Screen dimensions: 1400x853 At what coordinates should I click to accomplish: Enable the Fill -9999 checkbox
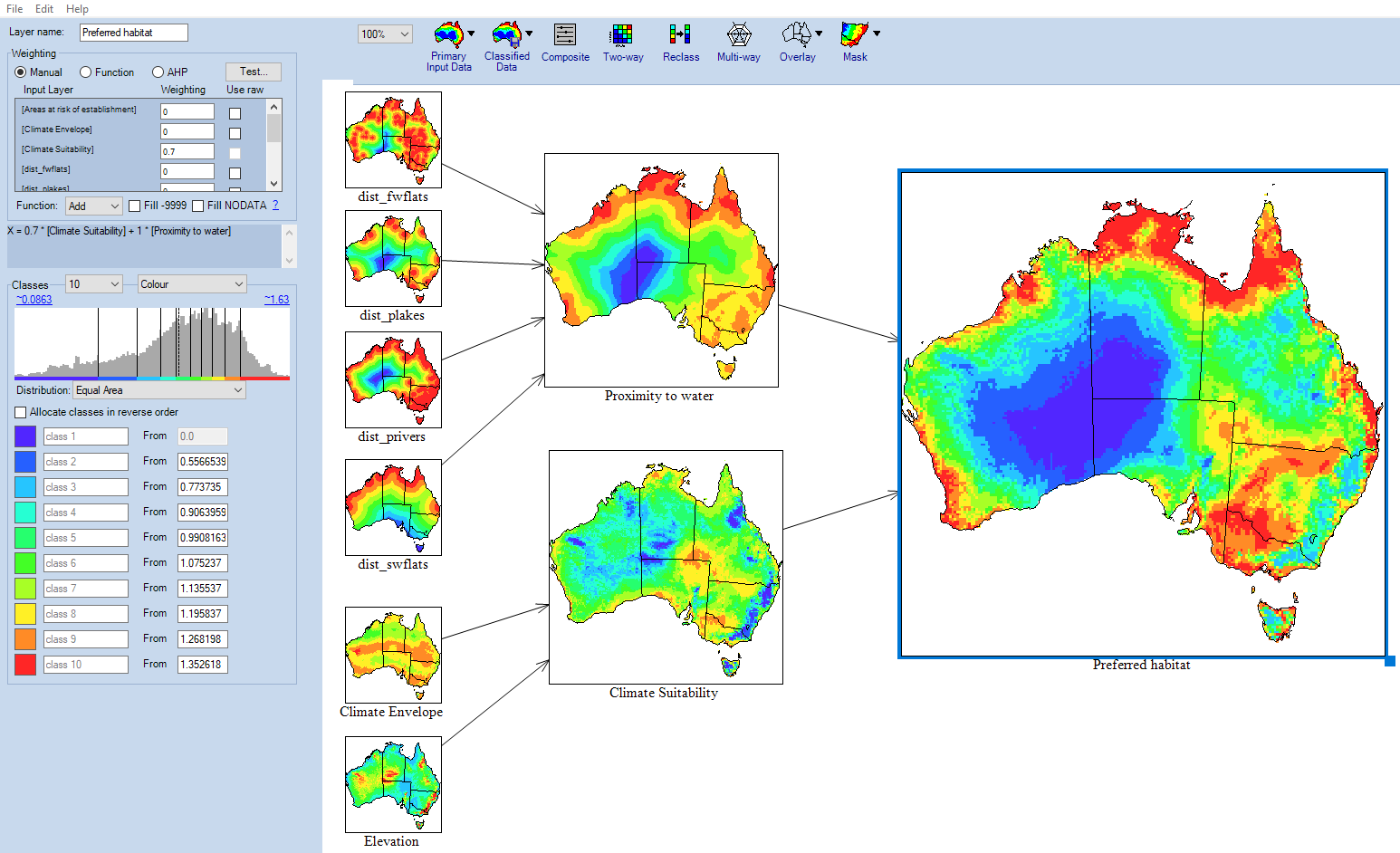coord(134,206)
